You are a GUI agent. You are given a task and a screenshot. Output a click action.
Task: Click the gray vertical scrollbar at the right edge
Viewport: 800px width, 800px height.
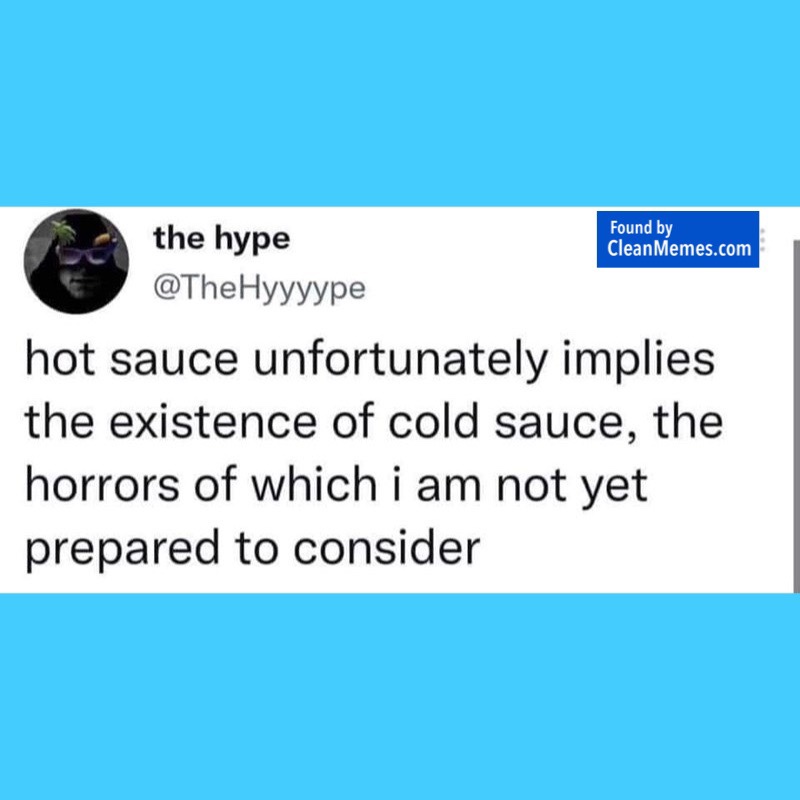click(x=796, y=416)
